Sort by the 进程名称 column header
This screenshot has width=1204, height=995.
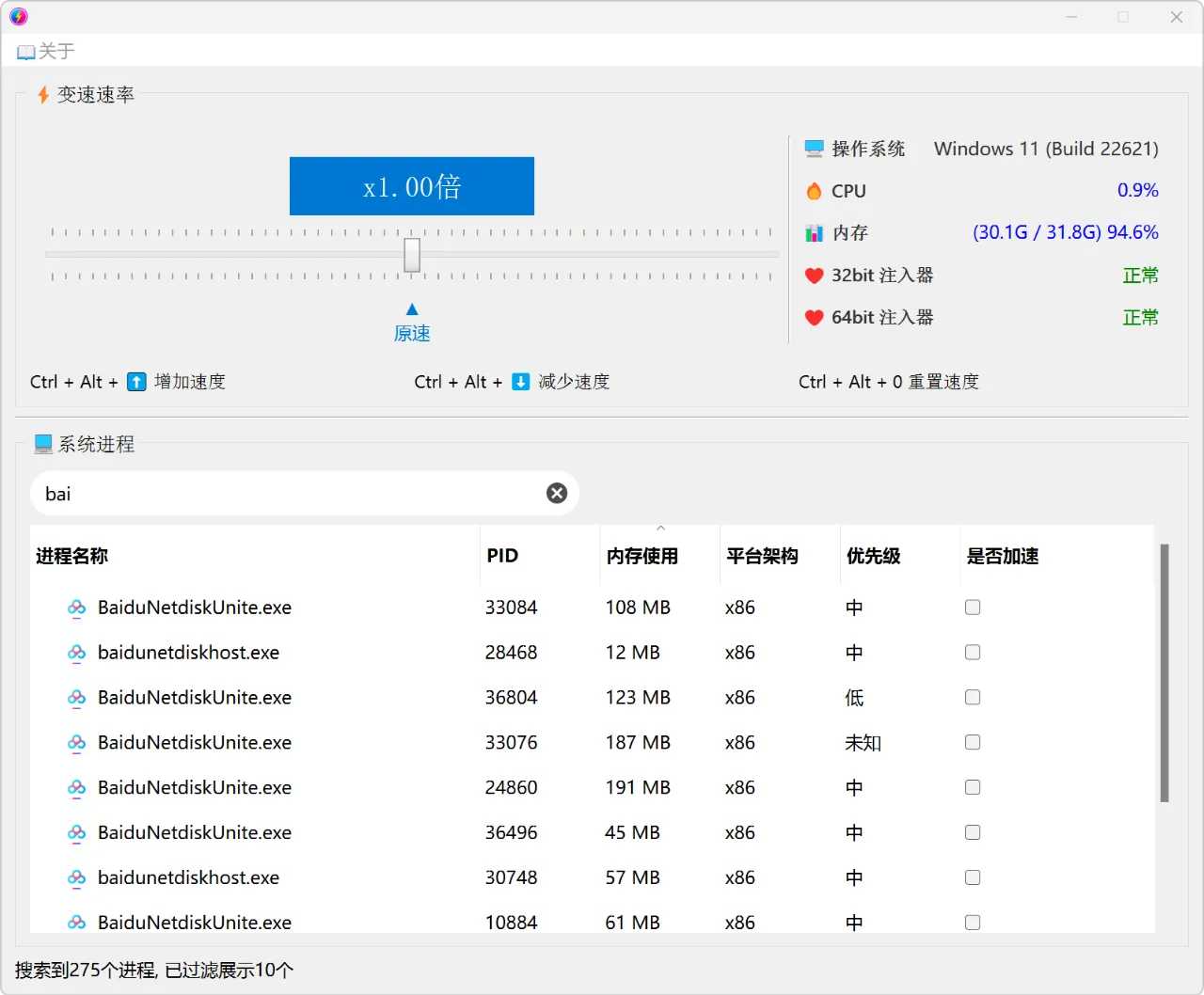pyautogui.click(x=72, y=556)
